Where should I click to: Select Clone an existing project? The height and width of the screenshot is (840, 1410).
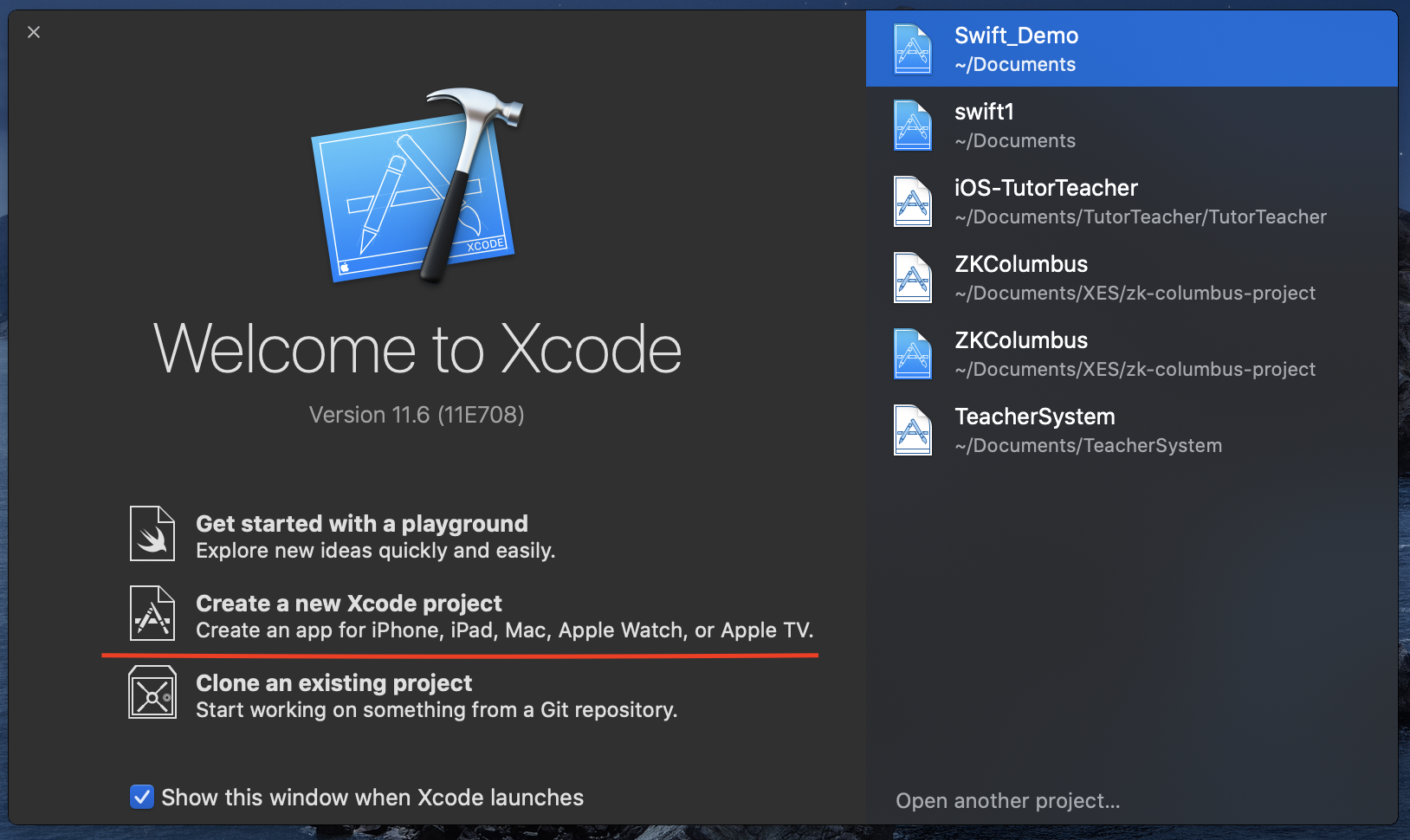[334, 684]
